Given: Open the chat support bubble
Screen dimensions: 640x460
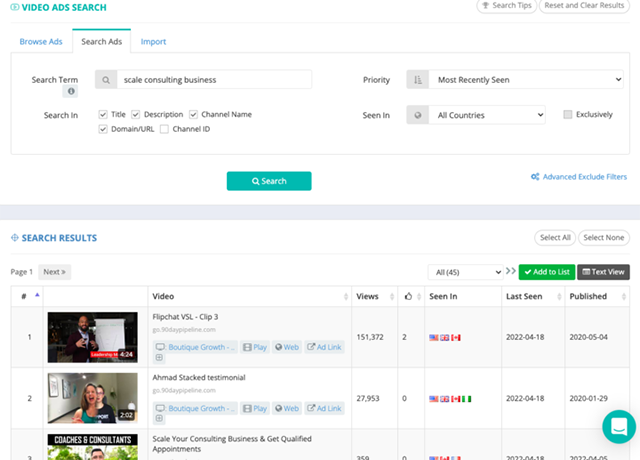Looking at the screenshot, I should pos(619,427).
